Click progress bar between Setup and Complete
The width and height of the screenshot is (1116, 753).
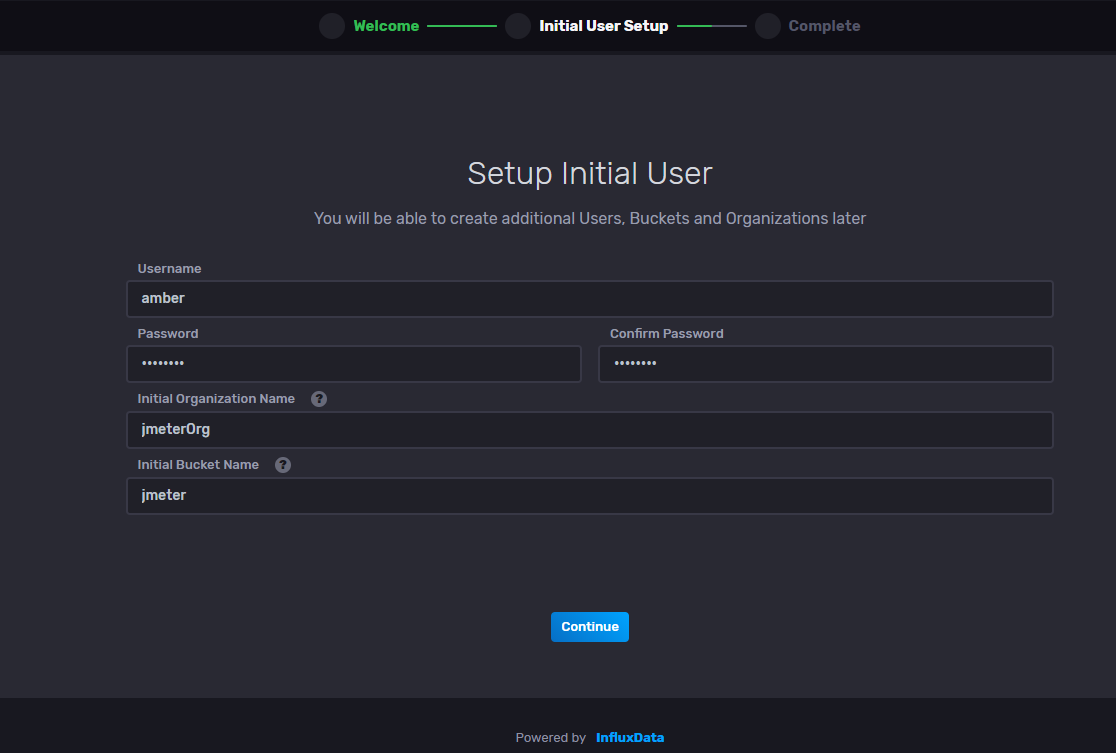pos(712,26)
